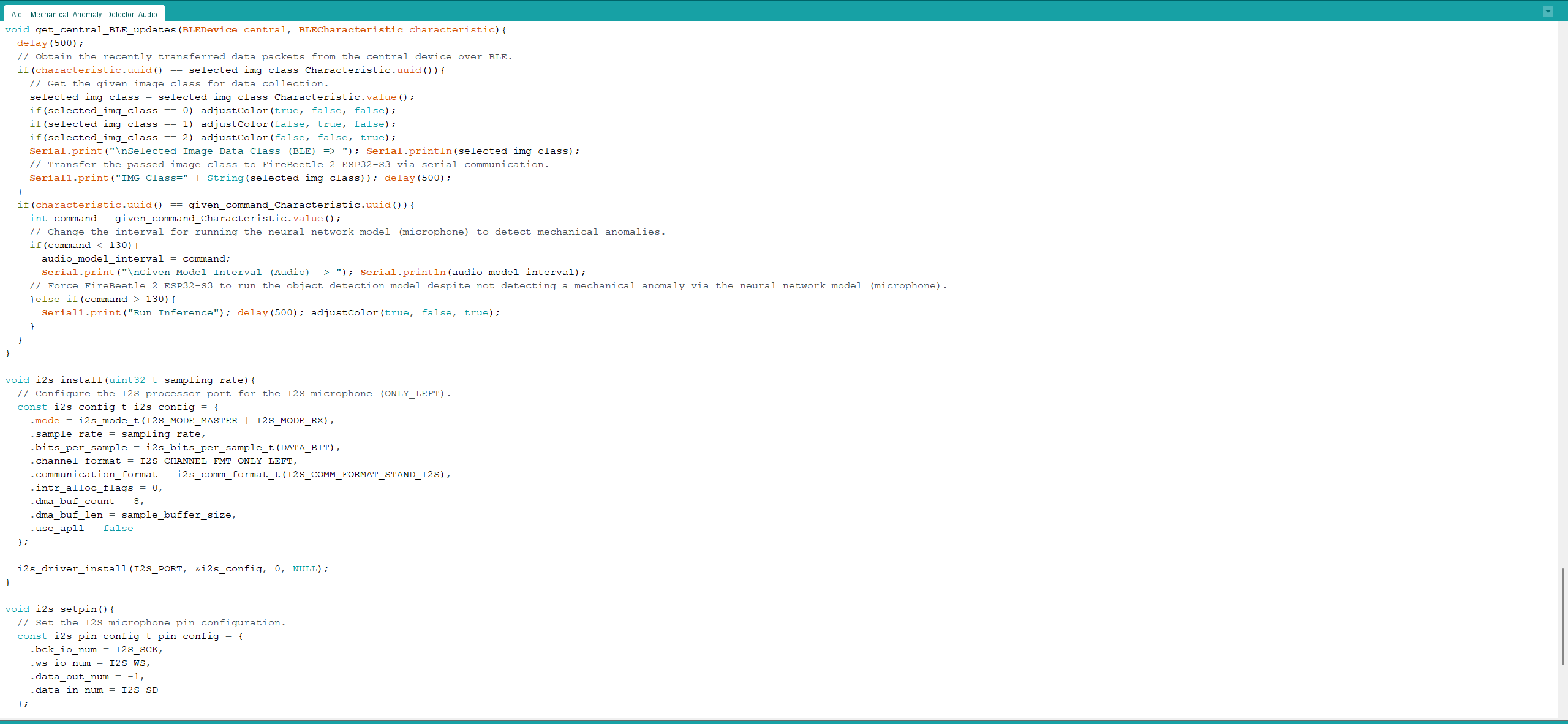Screen dimensions: 1568x724
Task: Click adjustColor(false, false, true) call
Action: (x=298, y=137)
